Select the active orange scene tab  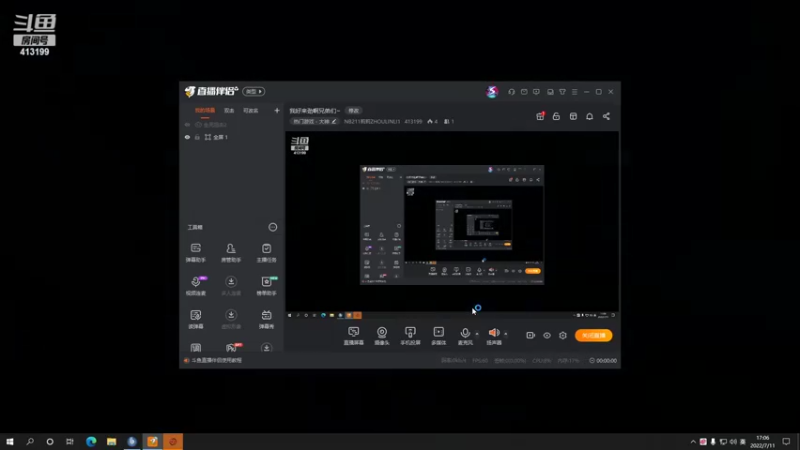(x=205, y=111)
